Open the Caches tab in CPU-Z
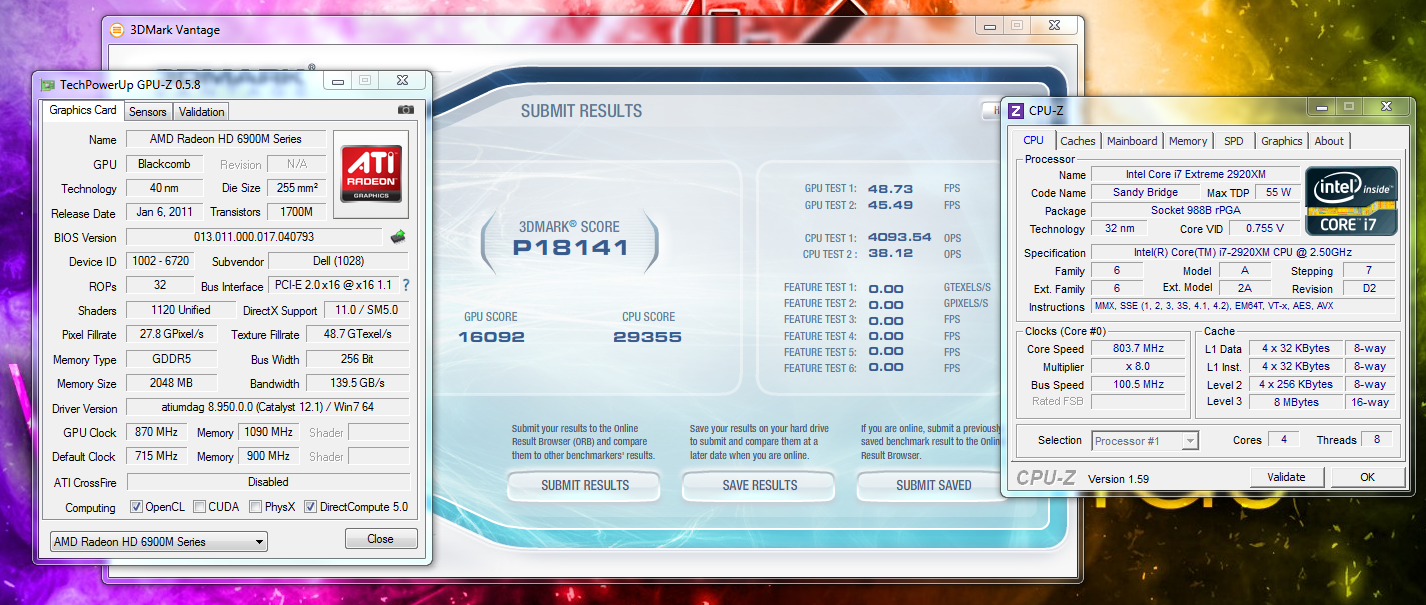 [x=1078, y=141]
